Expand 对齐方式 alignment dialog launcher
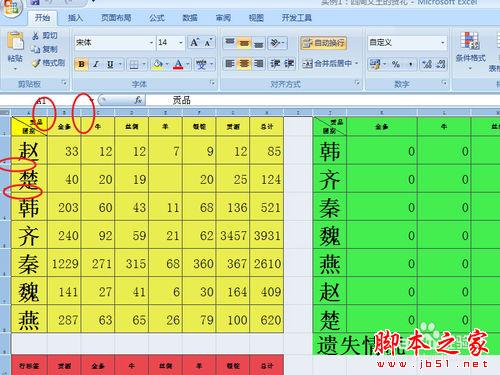 pos(357,83)
